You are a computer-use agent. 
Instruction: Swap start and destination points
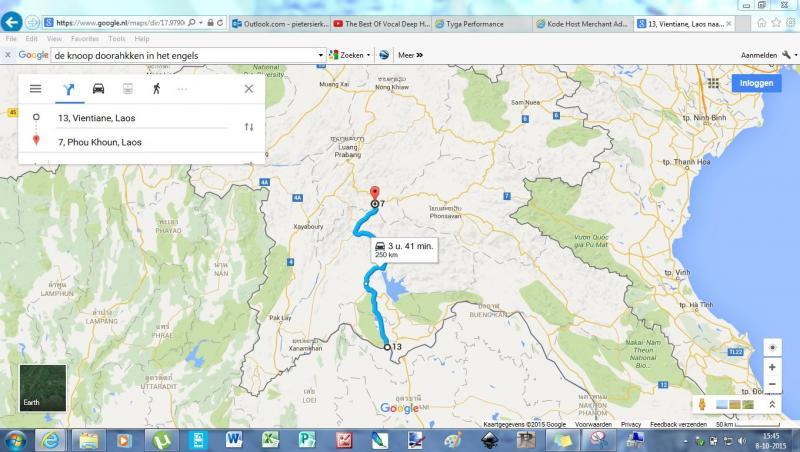[249, 127]
